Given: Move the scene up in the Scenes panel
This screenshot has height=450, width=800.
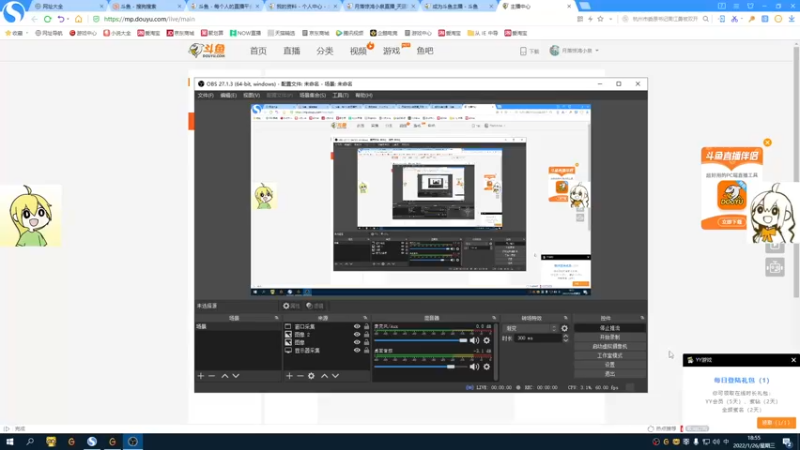Looking at the screenshot, I should coord(224,376).
